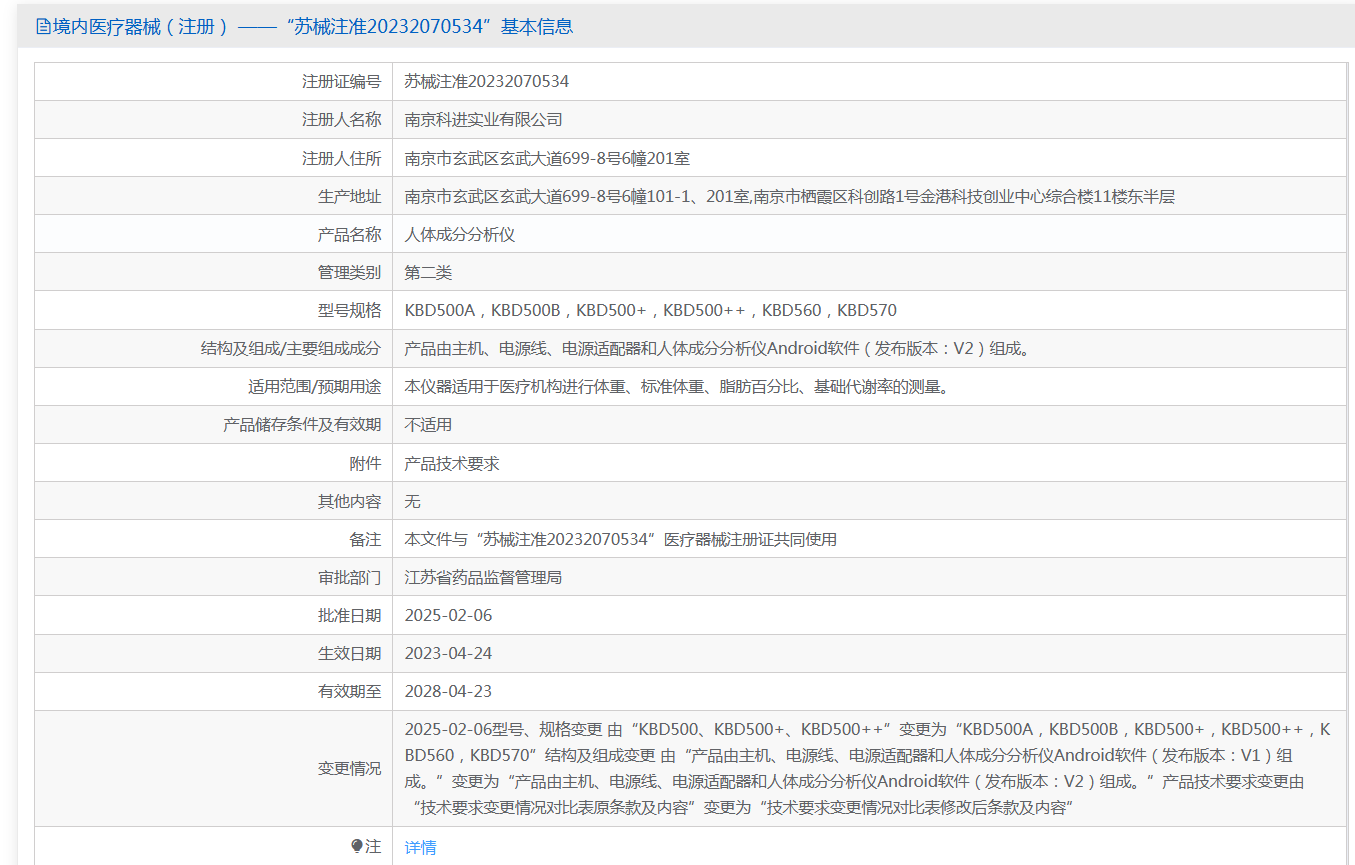
Task: Click the 有效期至 label
Action: 350,691
